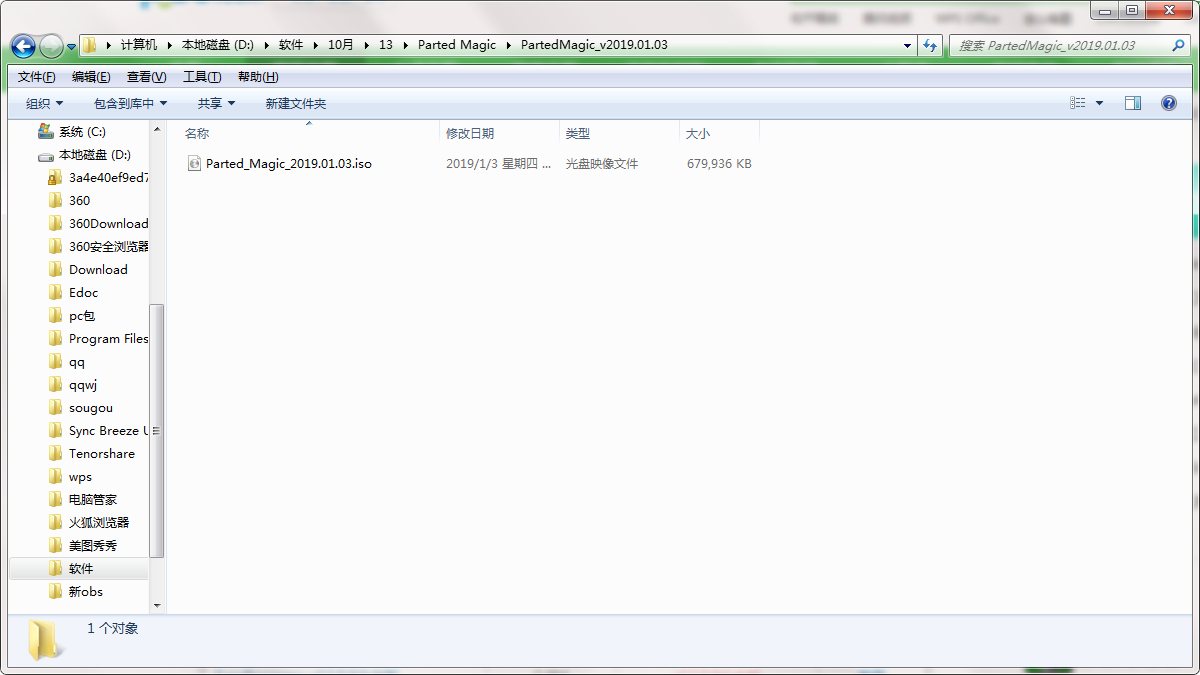Expand the address bar history dropdown

(907, 45)
